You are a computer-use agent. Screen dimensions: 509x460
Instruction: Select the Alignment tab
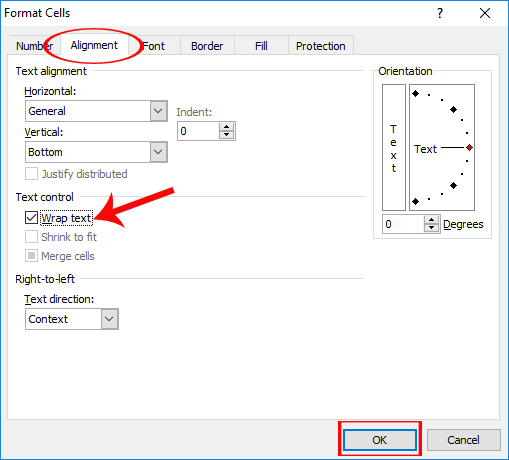click(94, 45)
